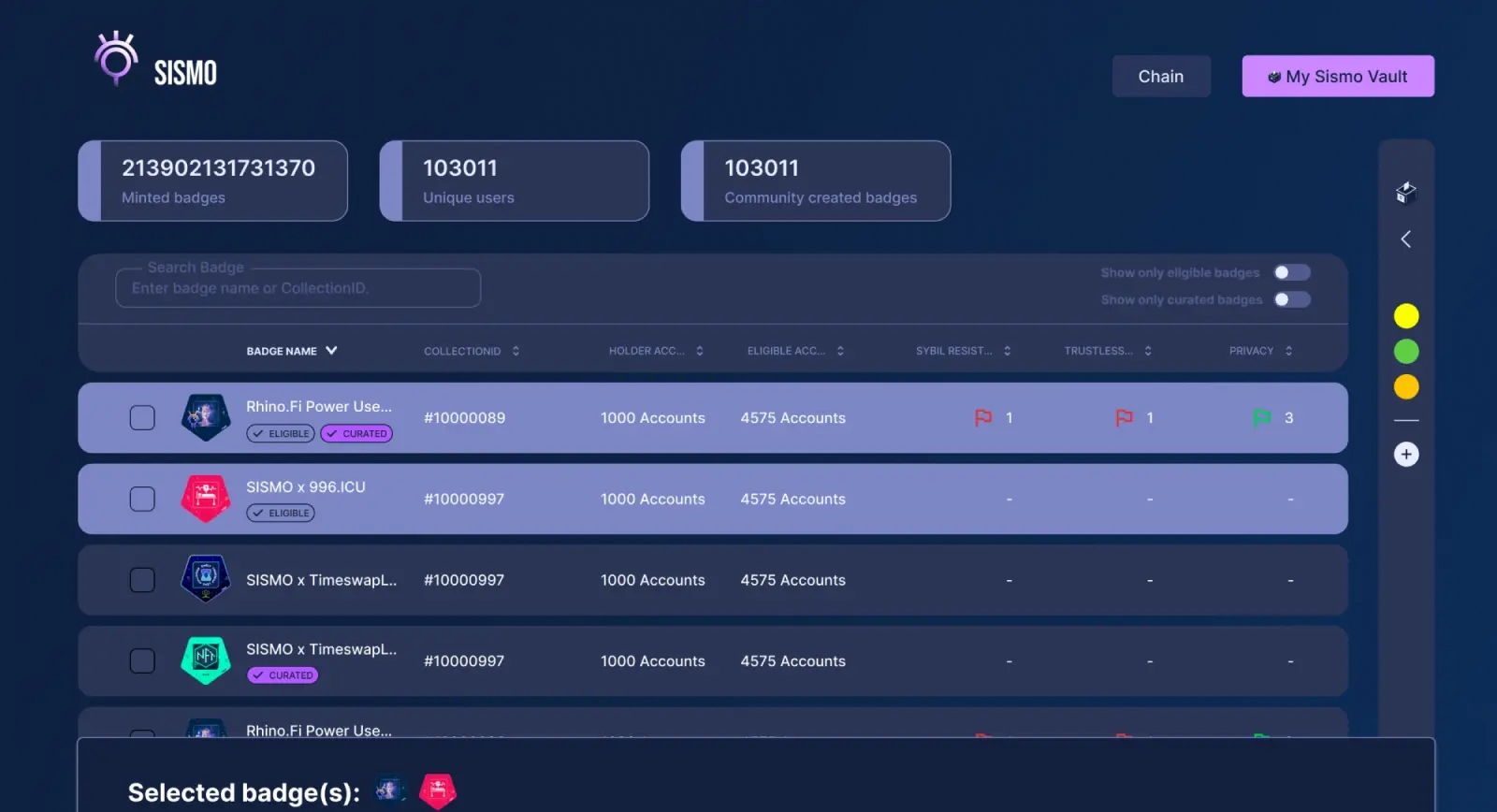Click the Sismo logo icon
This screenshot has height=812, width=1497.
pyautogui.click(x=117, y=59)
